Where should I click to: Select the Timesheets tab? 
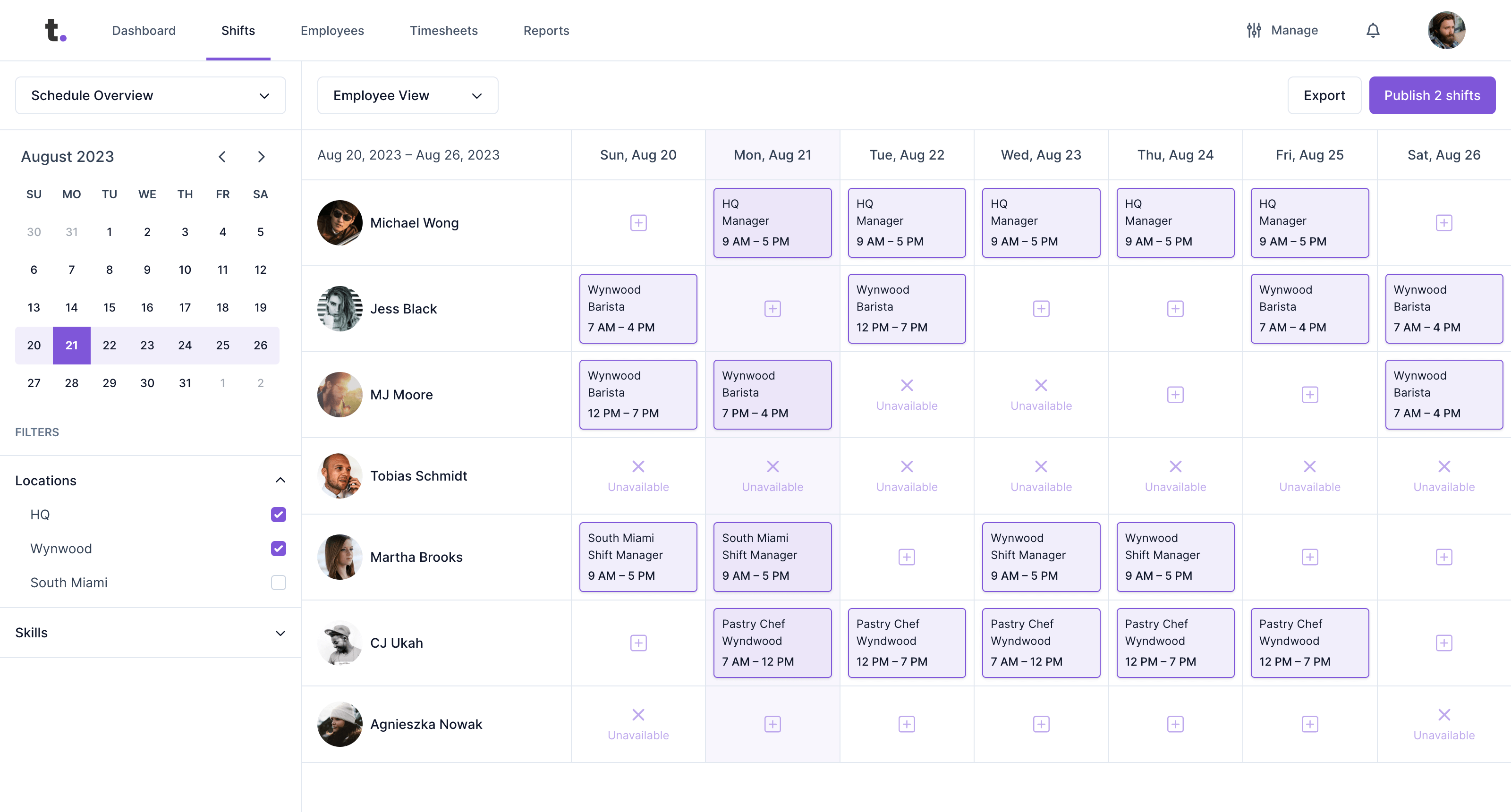coord(443,30)
